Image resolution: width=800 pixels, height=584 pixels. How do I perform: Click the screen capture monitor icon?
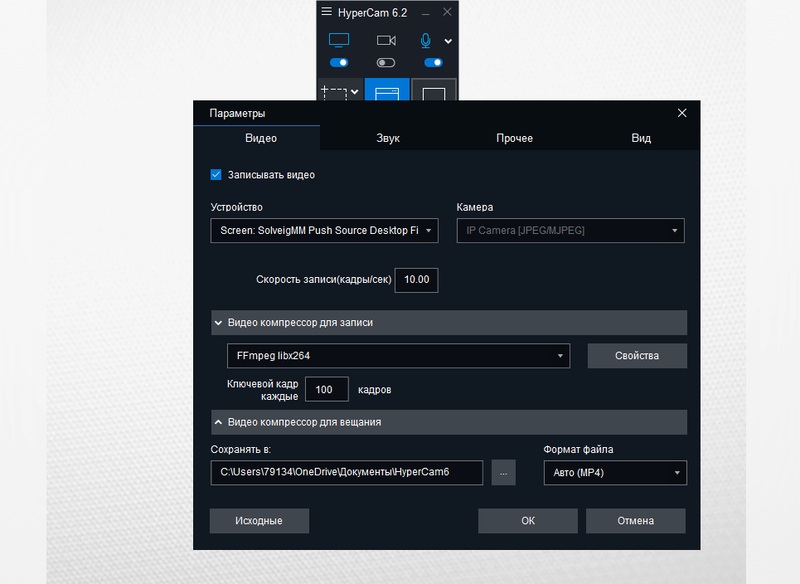[339, 40]
